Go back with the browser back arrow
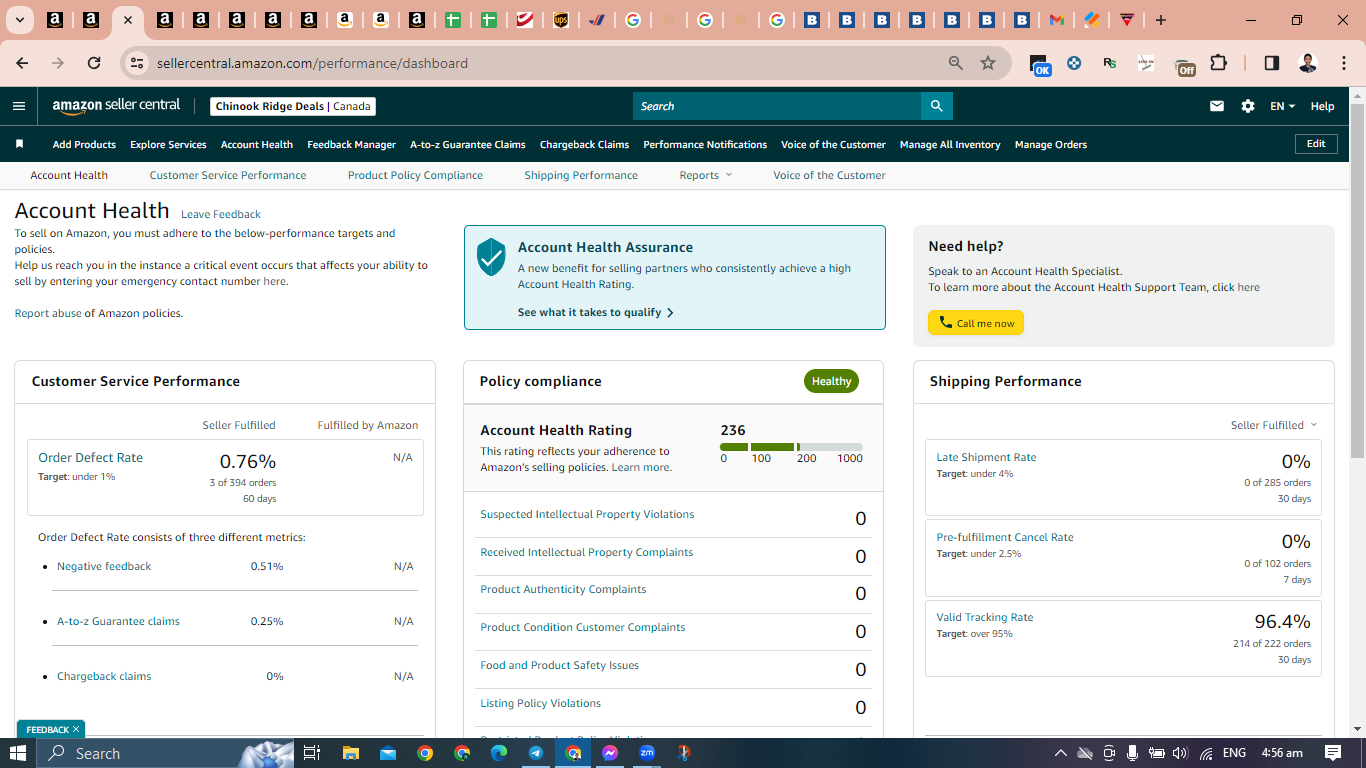The height and width of the screenshot is (768, 1366). click(x=22, y=63)
